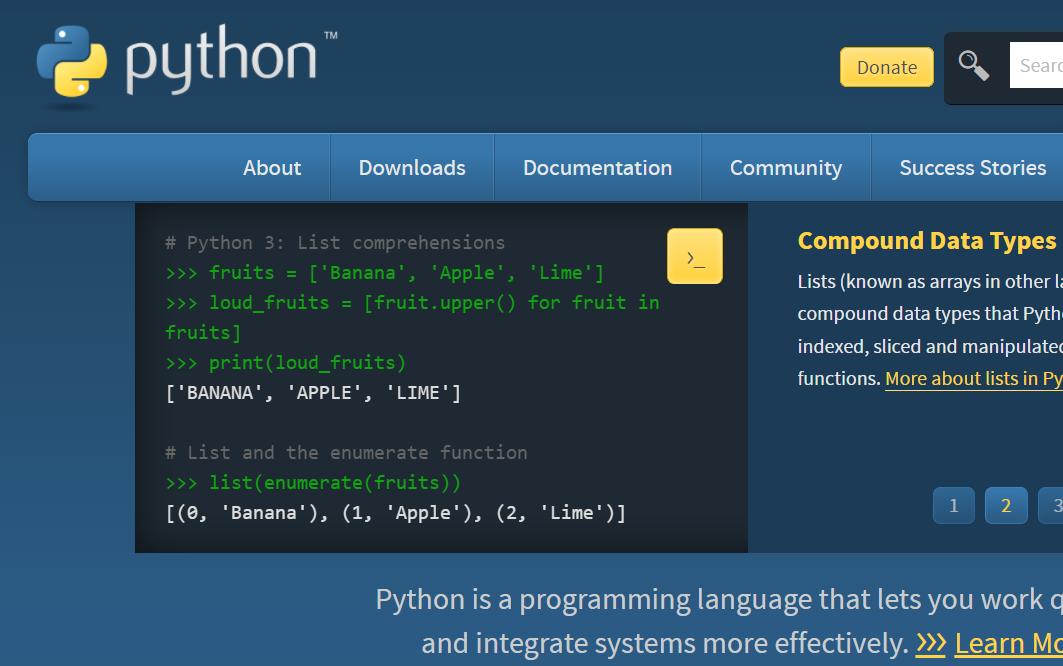Click the python wordmark text in header
The image size is (1063, 666).
click(222, 60)
